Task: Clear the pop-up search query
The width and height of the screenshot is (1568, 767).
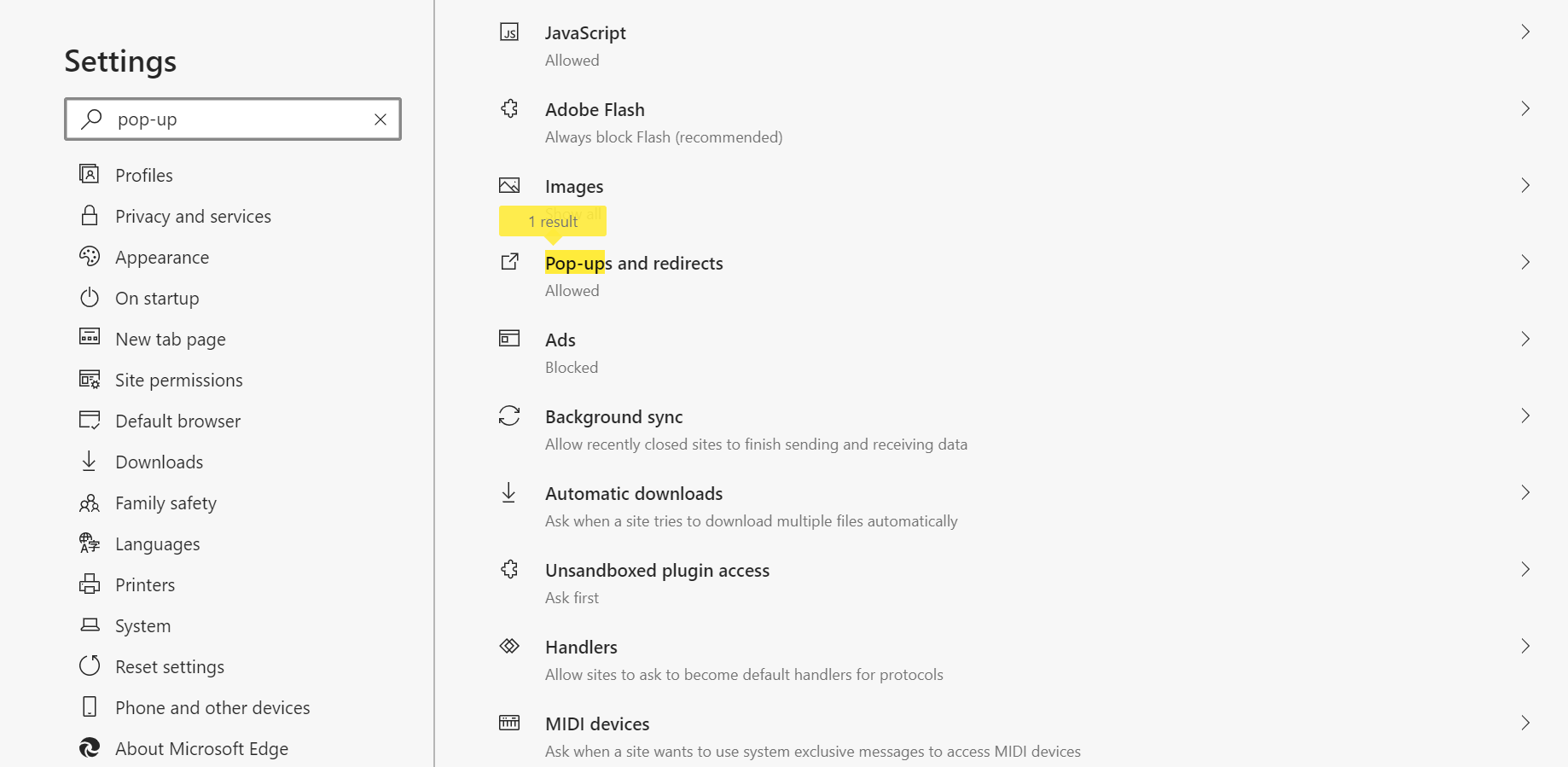Action: coord(380,119)
